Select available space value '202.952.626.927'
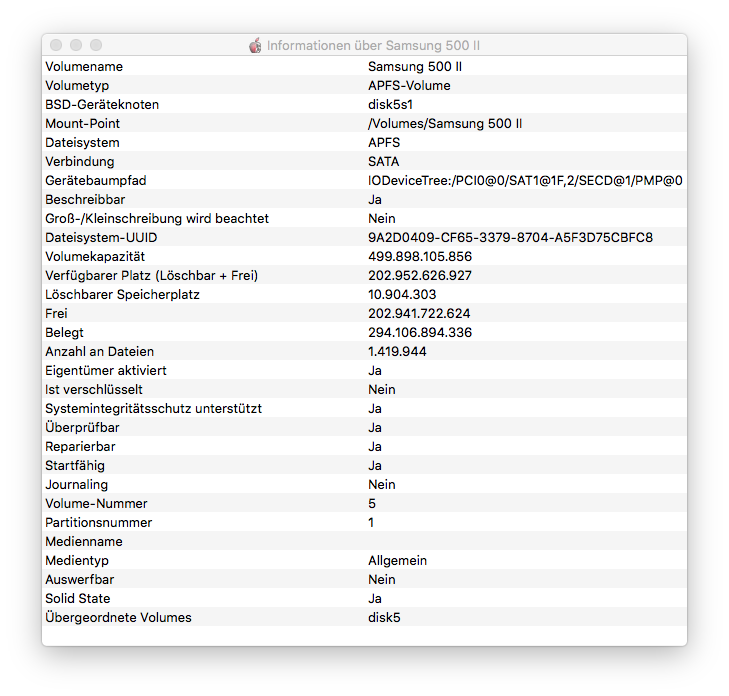 coord(420,276)
